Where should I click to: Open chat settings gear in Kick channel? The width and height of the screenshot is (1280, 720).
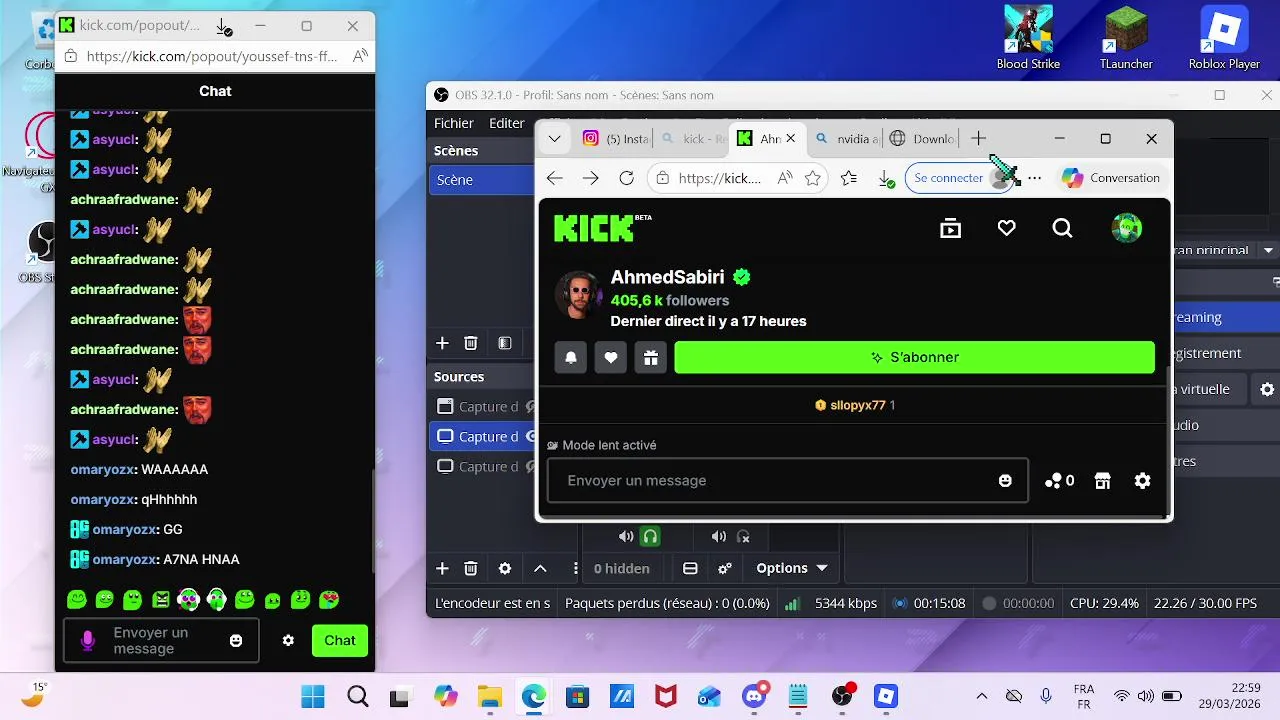[1142, 481]
